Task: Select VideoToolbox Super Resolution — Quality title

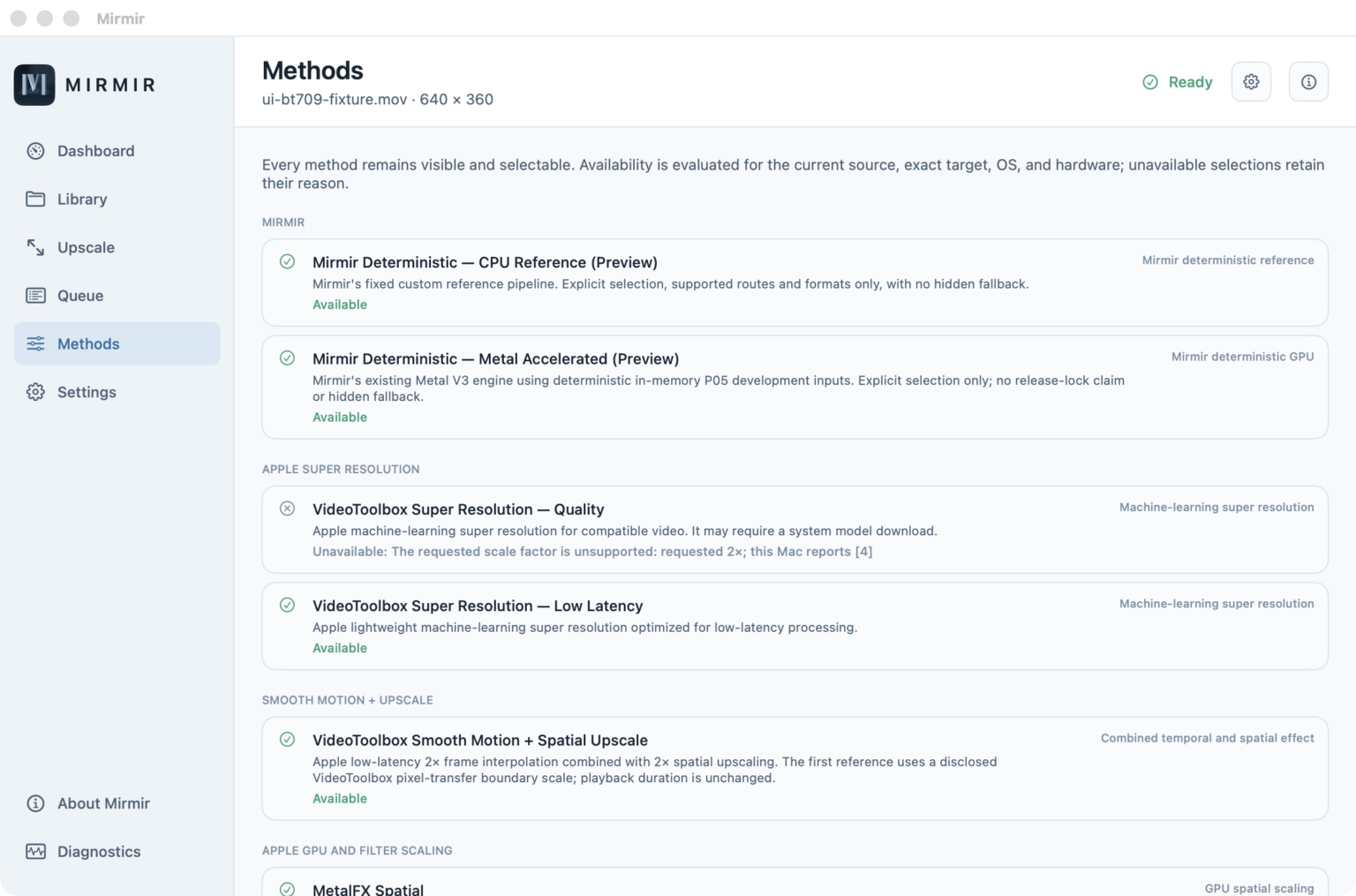Action: coord(458,509)
